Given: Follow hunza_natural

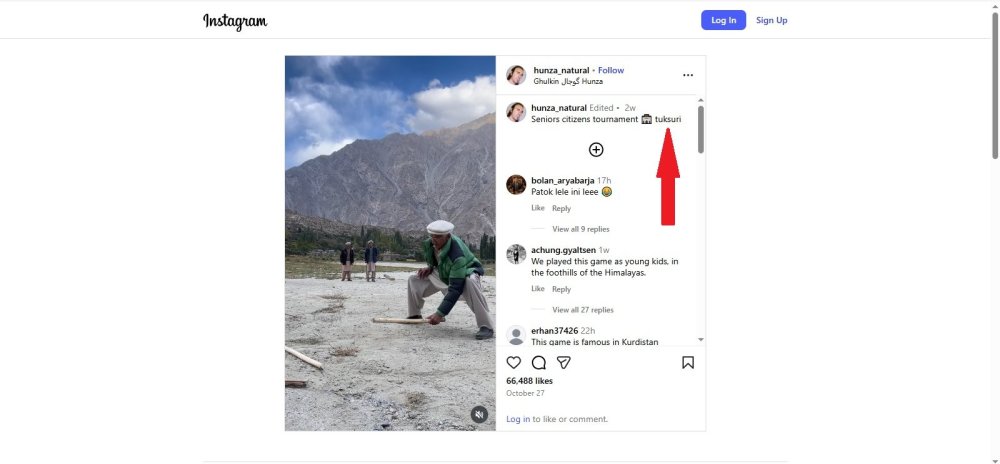Looking at the screenshot, I should coord(611,70).
